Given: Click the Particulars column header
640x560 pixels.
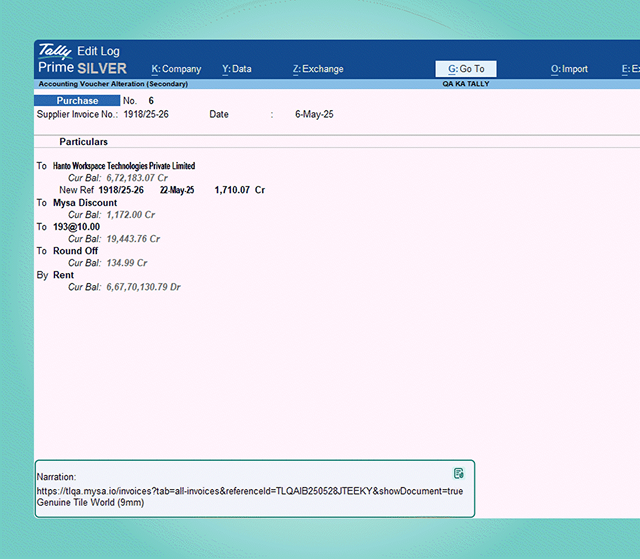Looking at the screenshot, I should [x=84, y=142].
